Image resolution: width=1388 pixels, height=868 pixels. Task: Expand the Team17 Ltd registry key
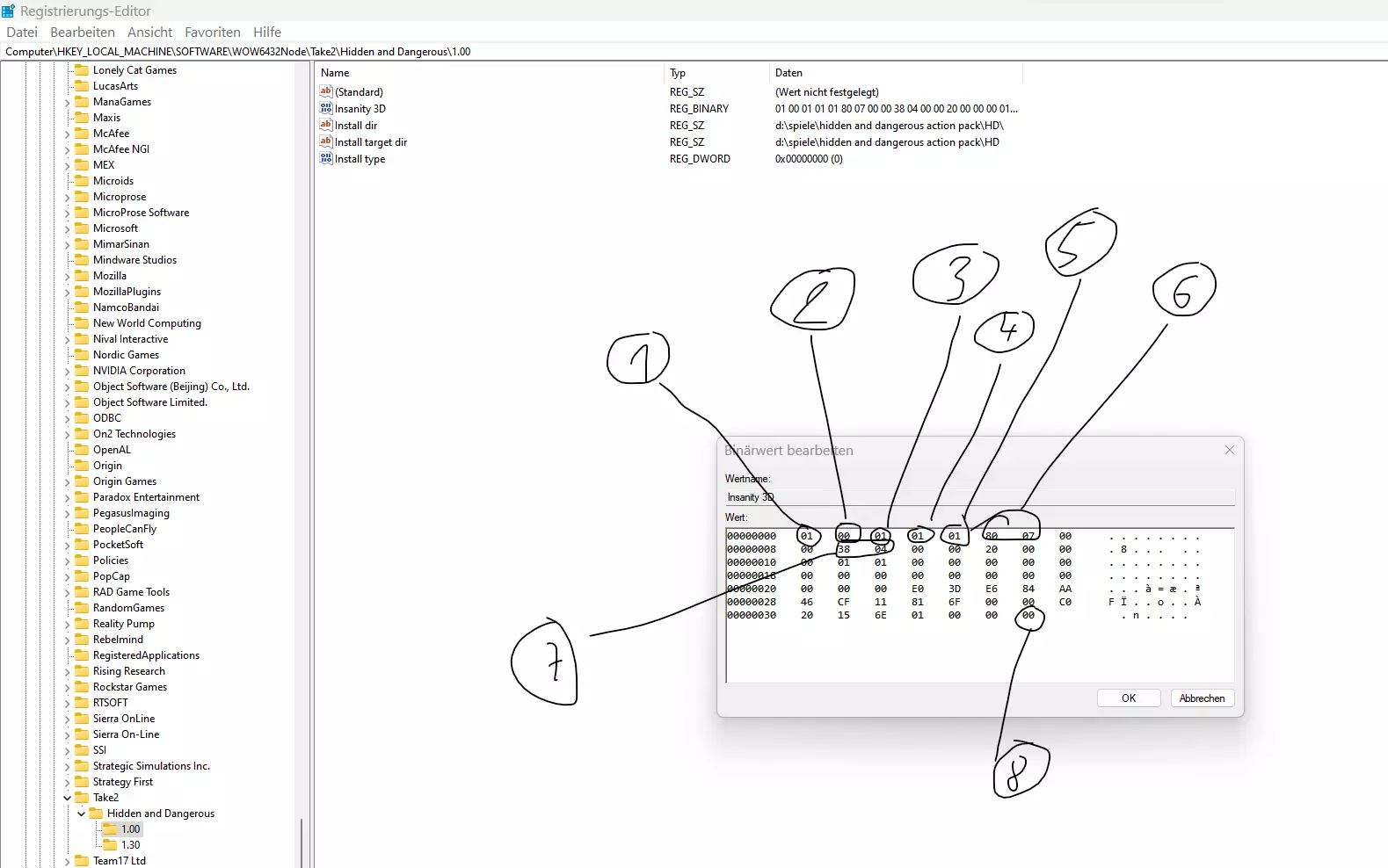click(67, 861)
